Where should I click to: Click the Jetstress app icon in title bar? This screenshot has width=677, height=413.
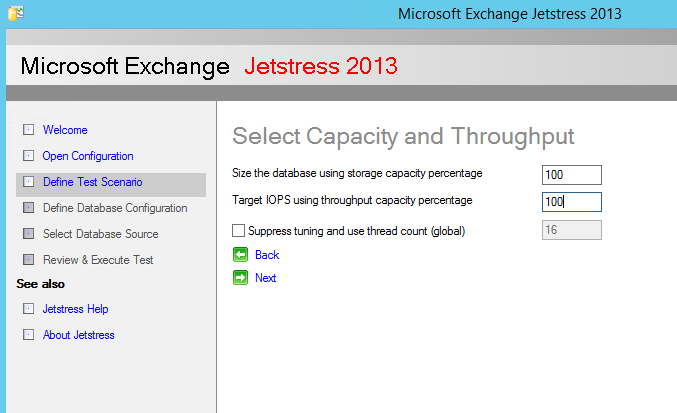click(15, 14)
